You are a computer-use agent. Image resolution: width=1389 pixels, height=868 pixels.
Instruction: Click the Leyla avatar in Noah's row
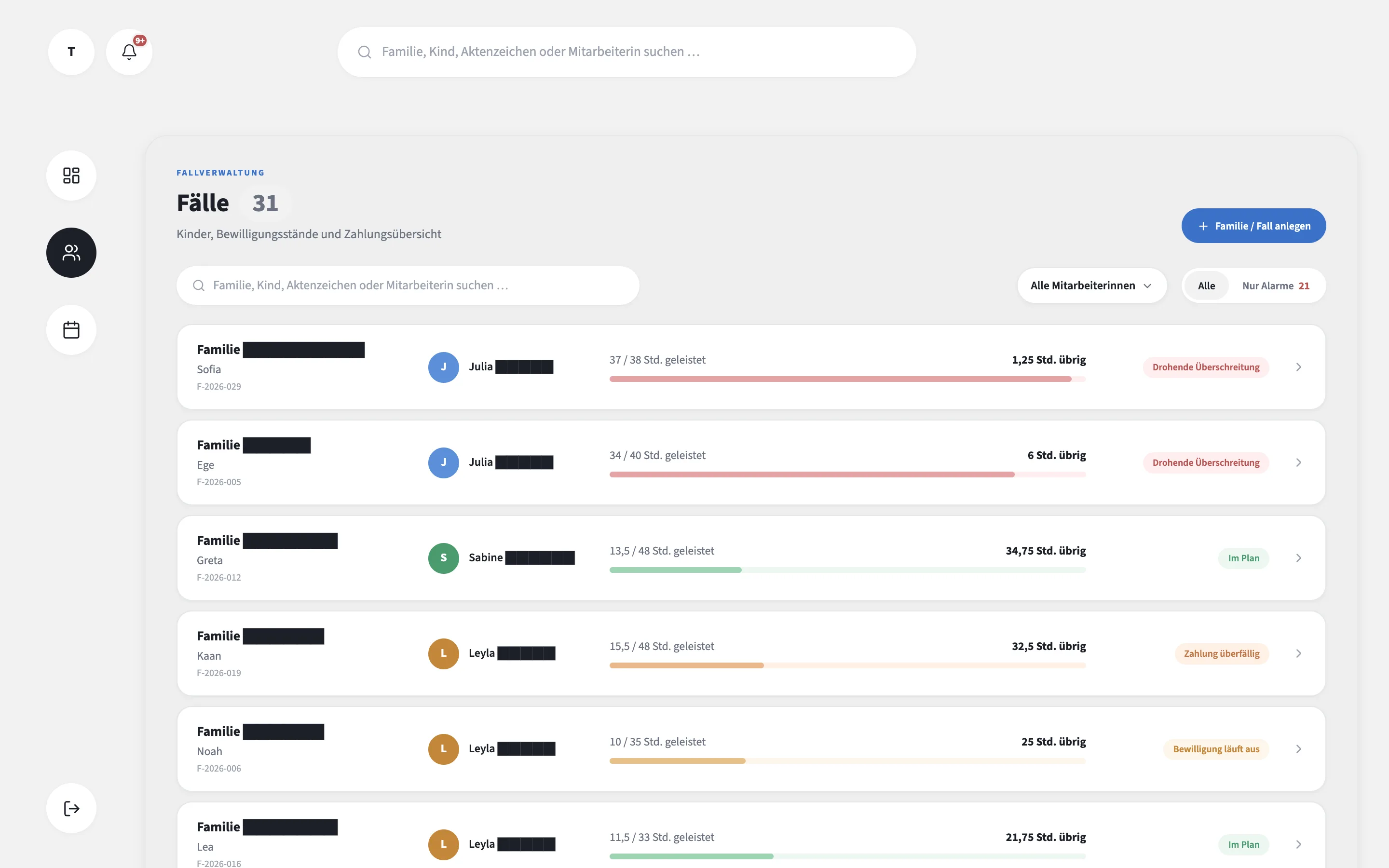(444, 748)
